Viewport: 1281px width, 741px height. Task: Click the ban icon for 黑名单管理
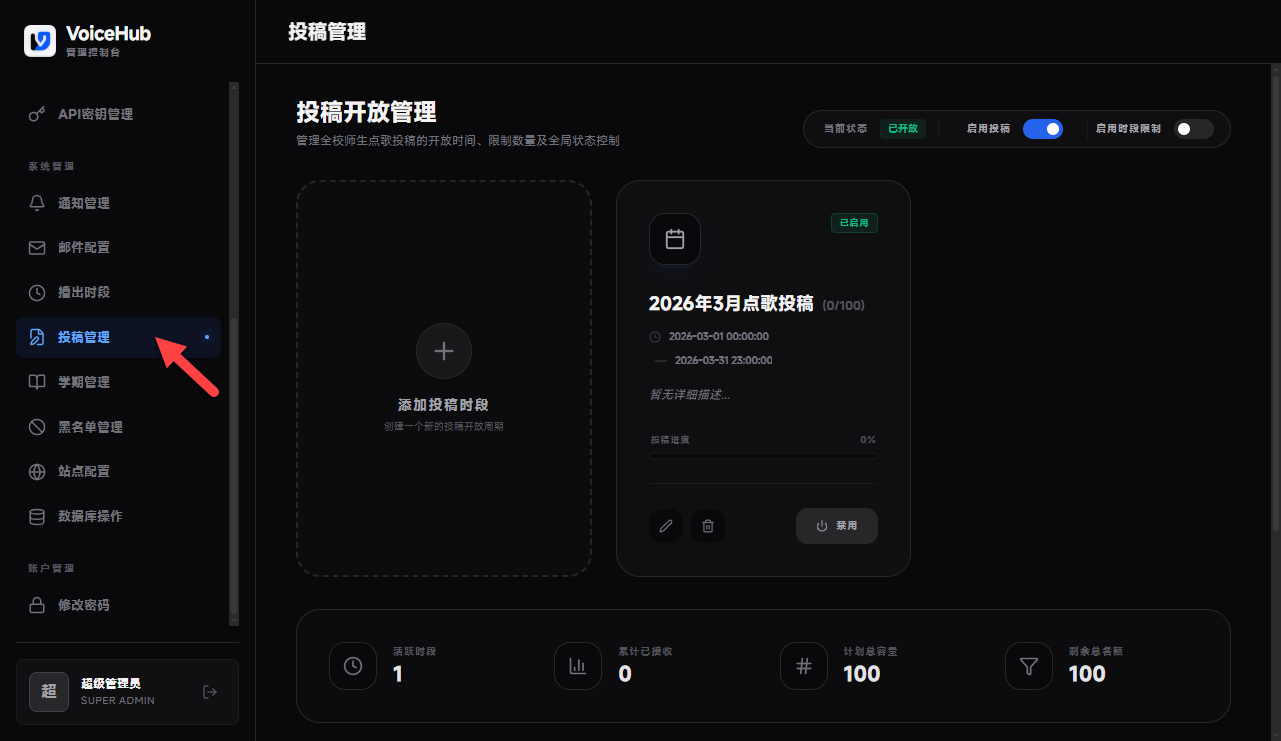[37, 427]
